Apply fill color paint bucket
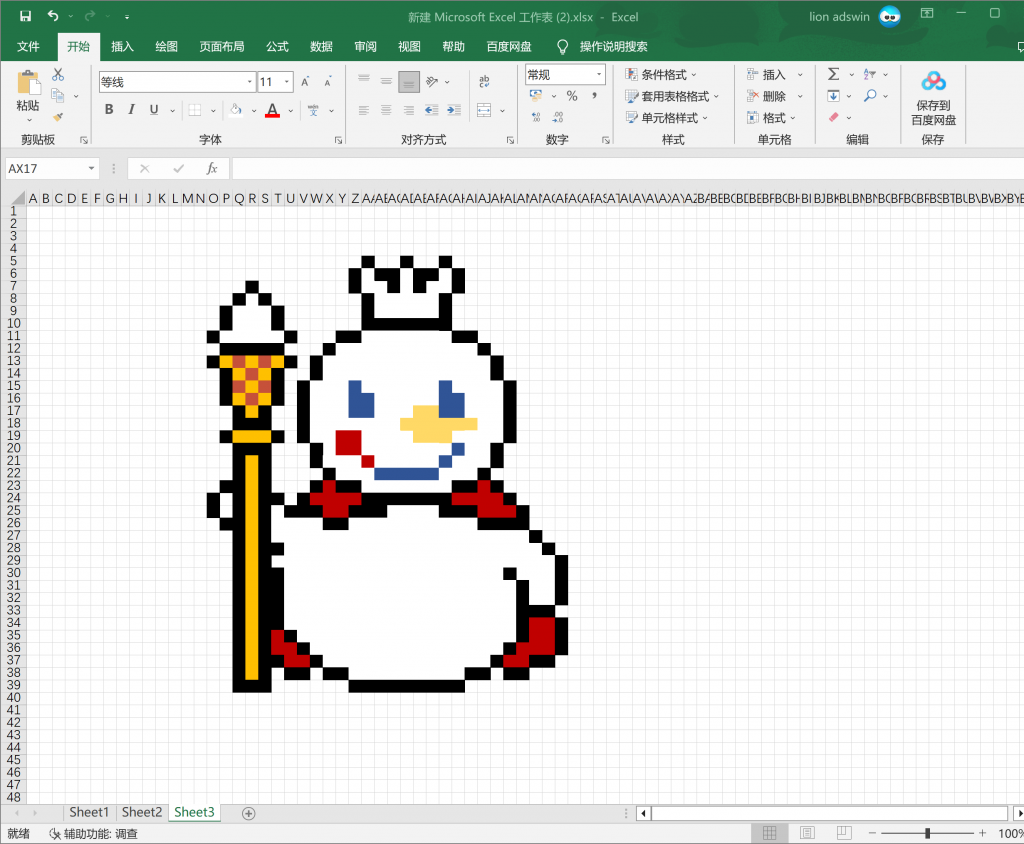1024x844 pixels. [x=236, y=110]
